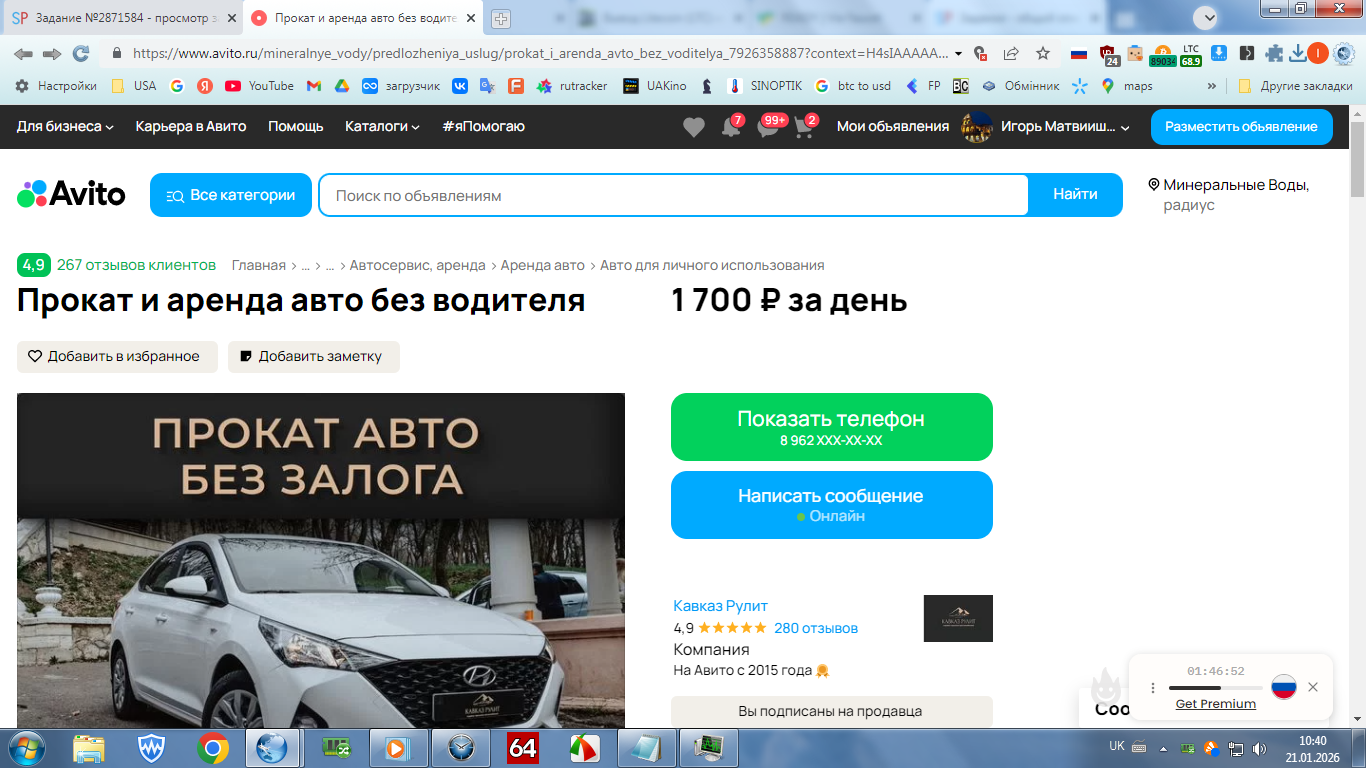This screenshot has height=768, width=1366.
Task: Open the UAKino bookmark
Action: (x=655, y=86)
